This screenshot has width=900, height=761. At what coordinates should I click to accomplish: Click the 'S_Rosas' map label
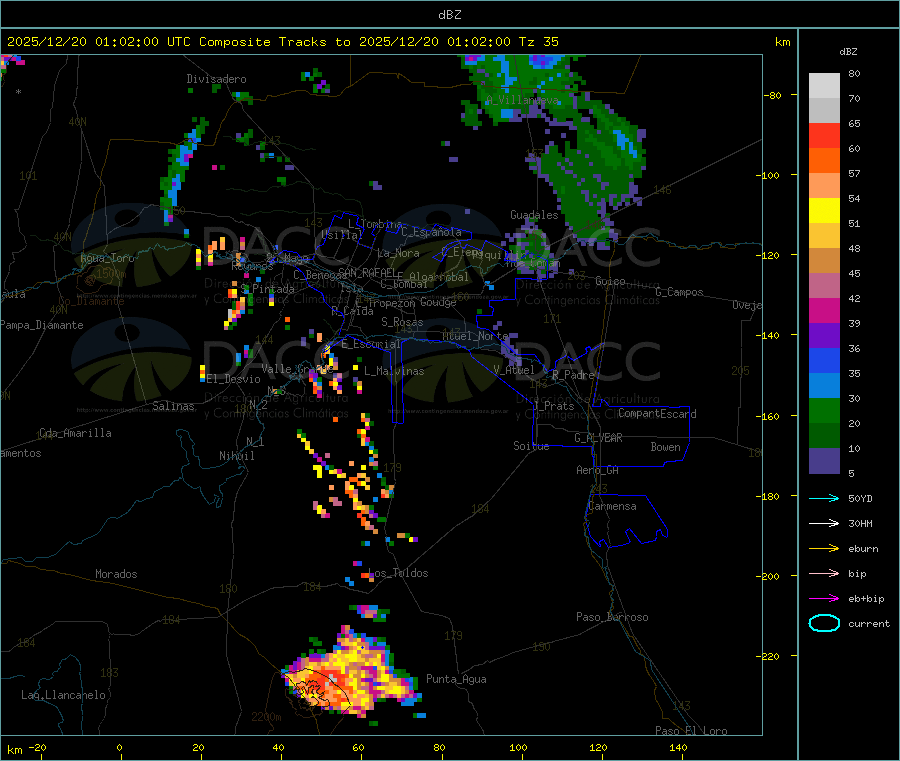tap(402, 322)
